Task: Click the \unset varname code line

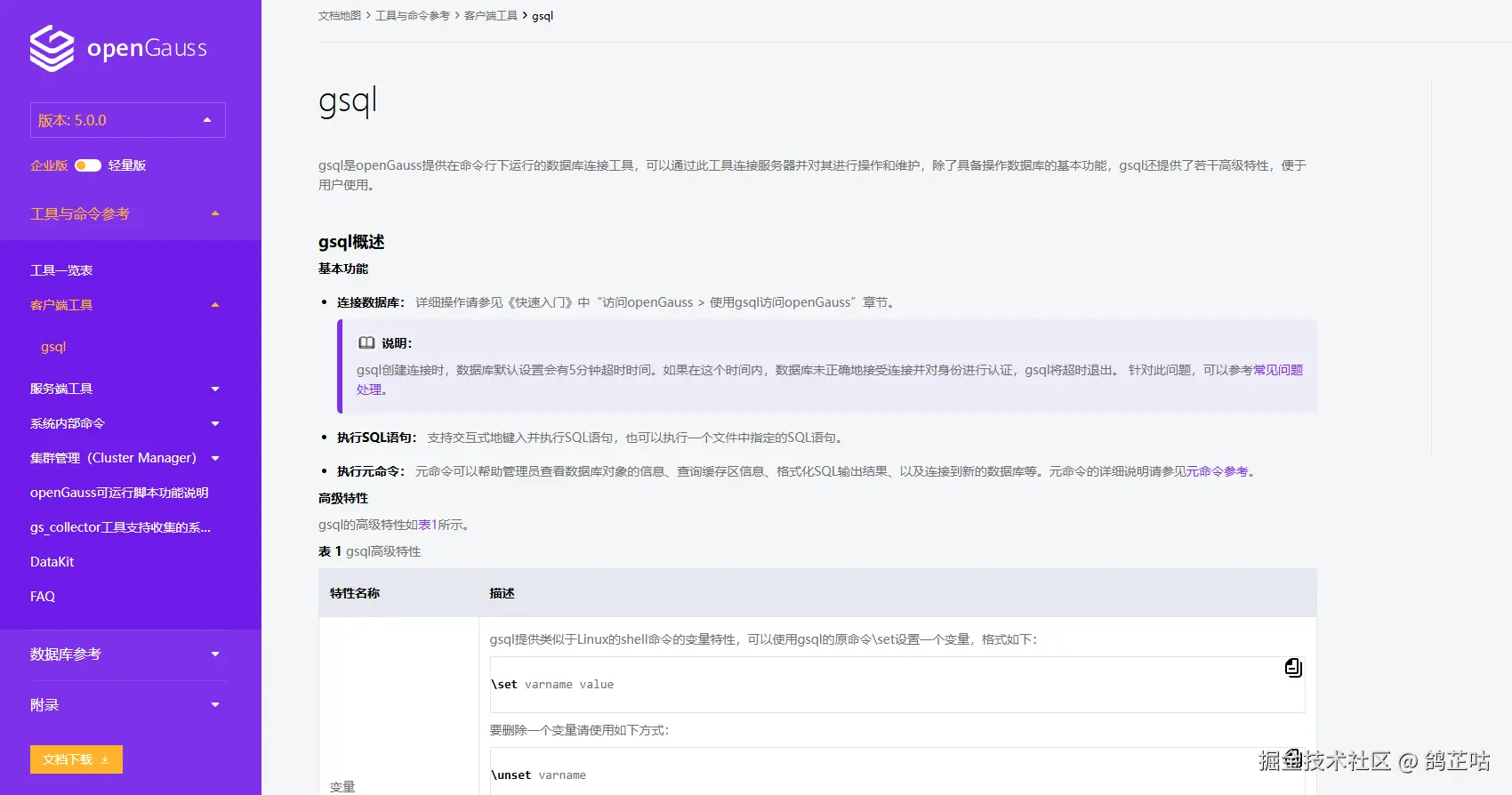Action: coord(539,775)
